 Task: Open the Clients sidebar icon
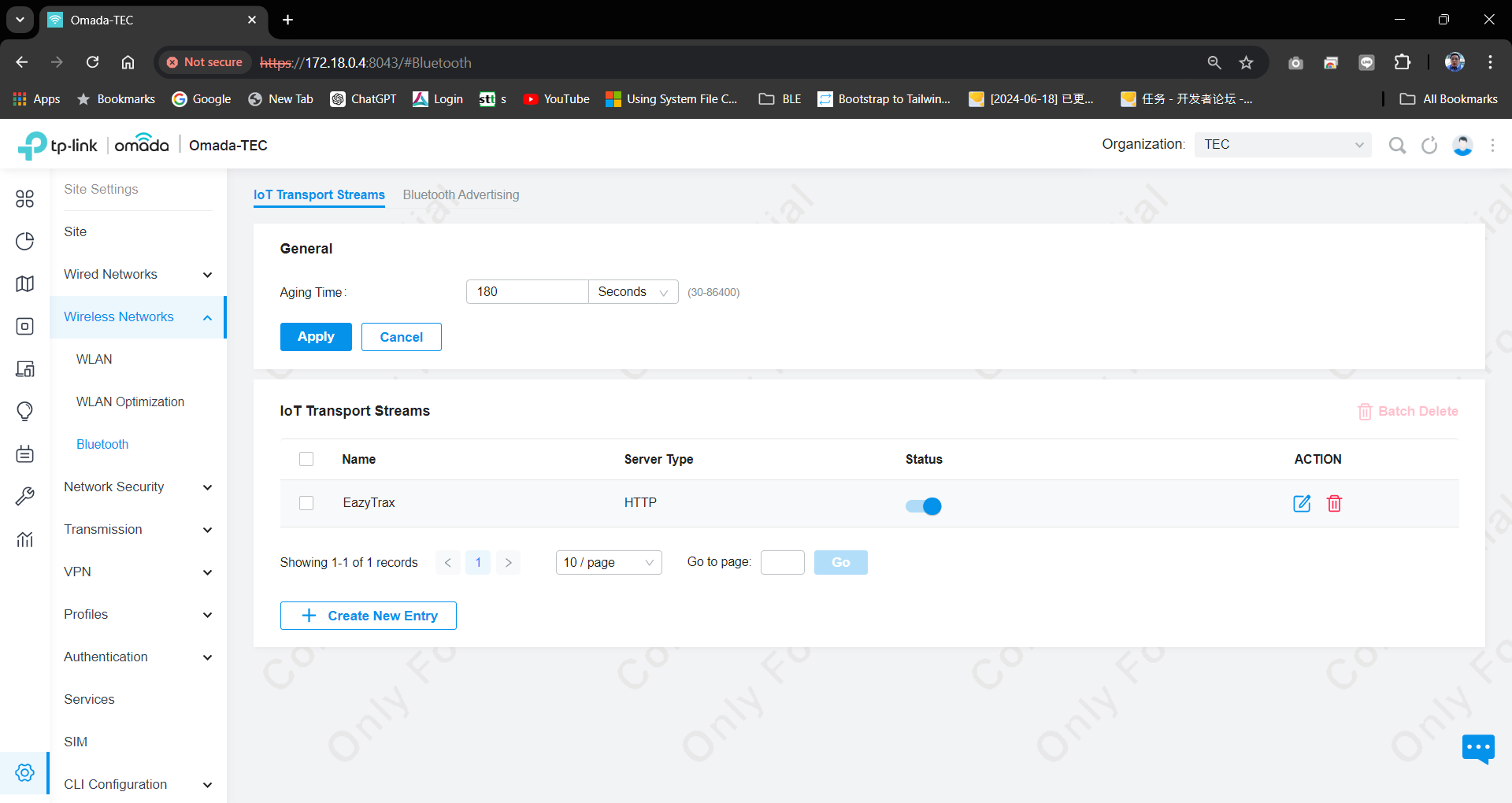(24, 368)
